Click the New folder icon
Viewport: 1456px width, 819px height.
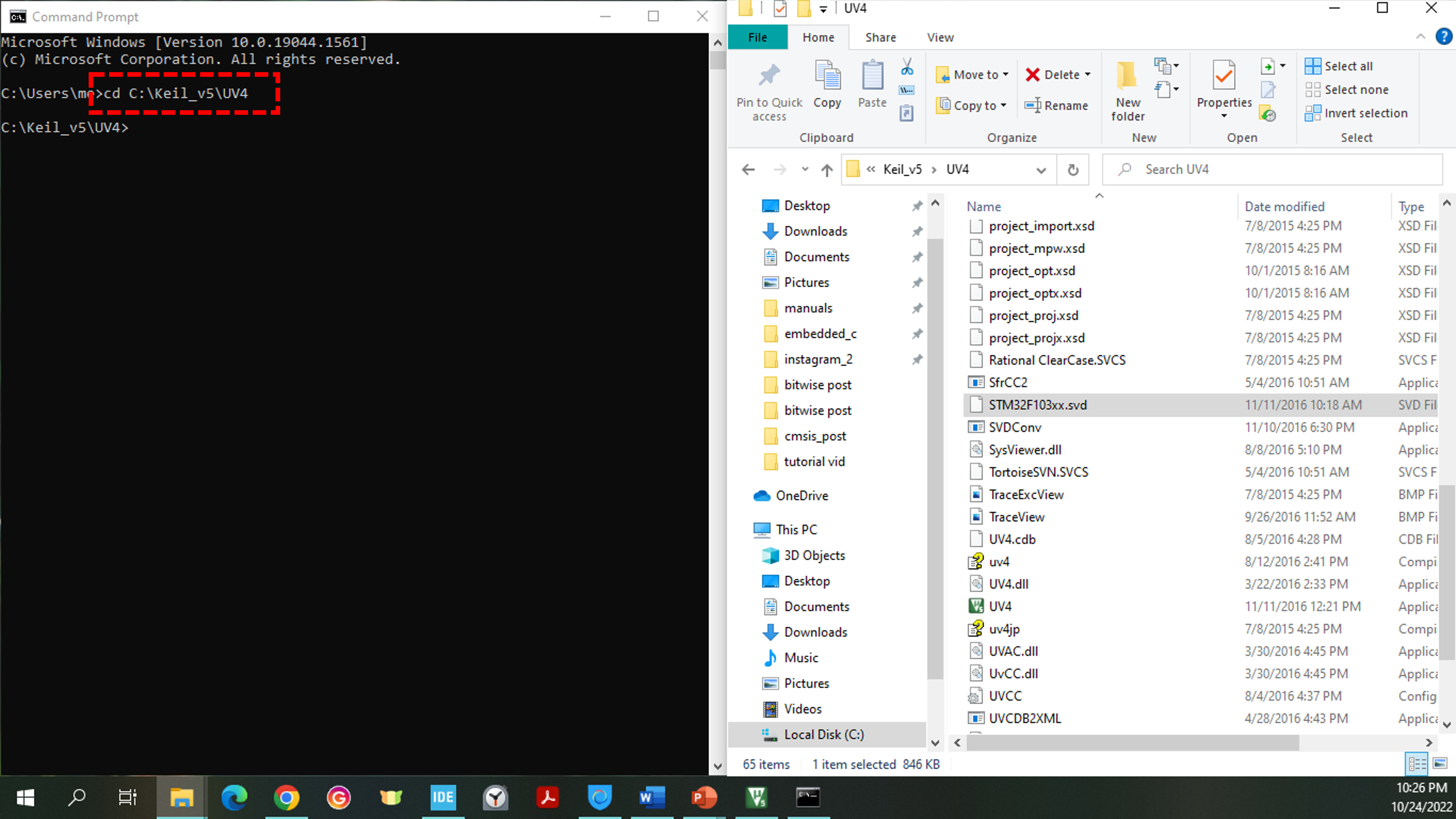click(1127, 76)
